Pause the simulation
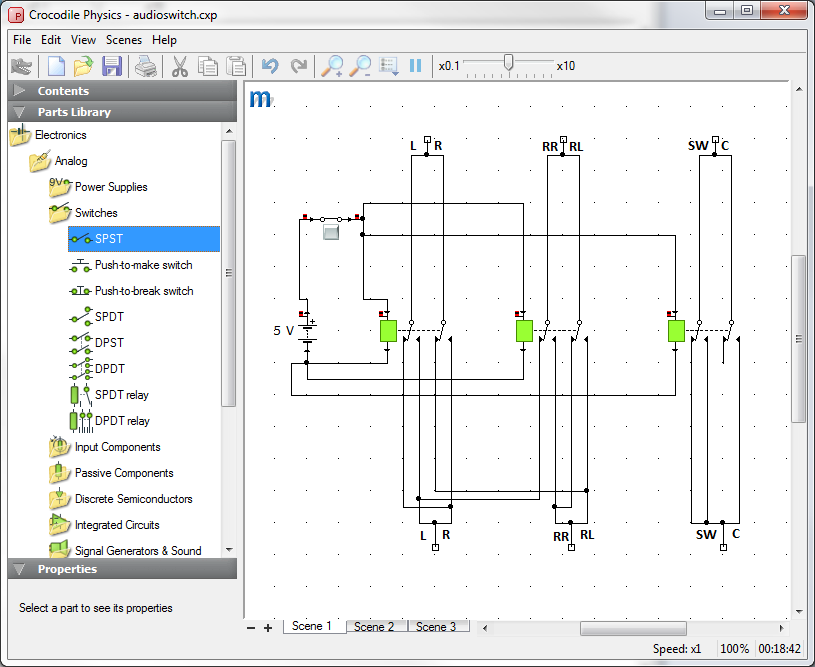The image size is (815, 667). (x=416, y=67)
